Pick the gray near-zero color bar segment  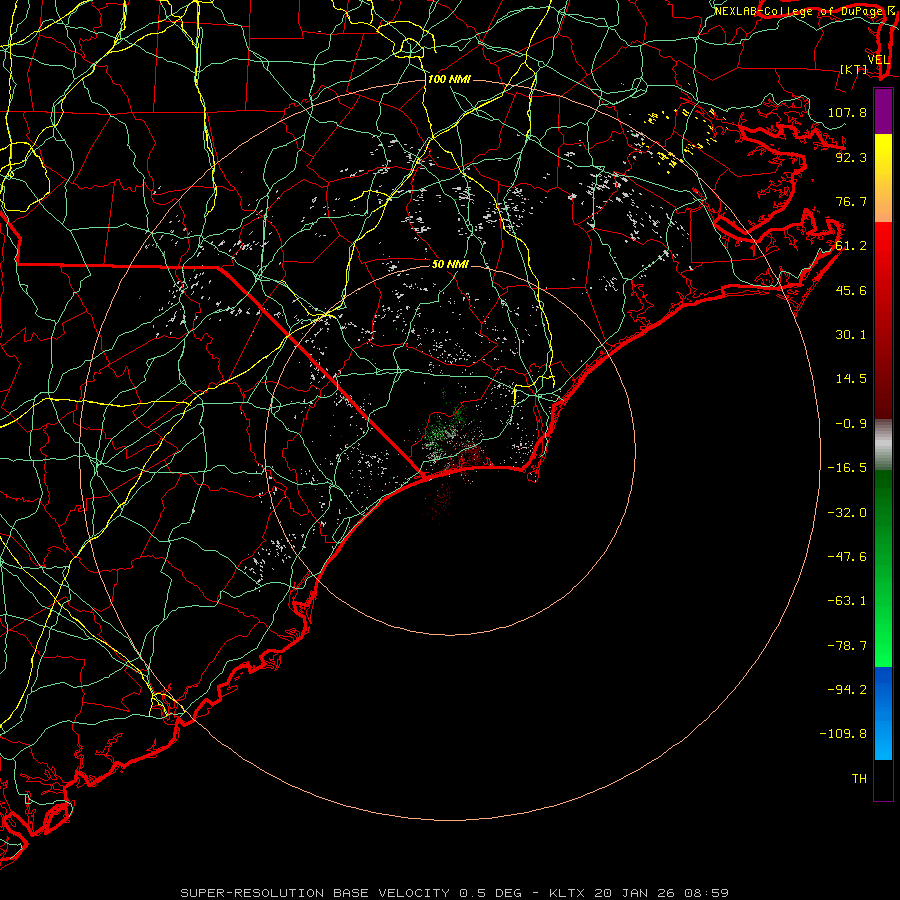883,445
